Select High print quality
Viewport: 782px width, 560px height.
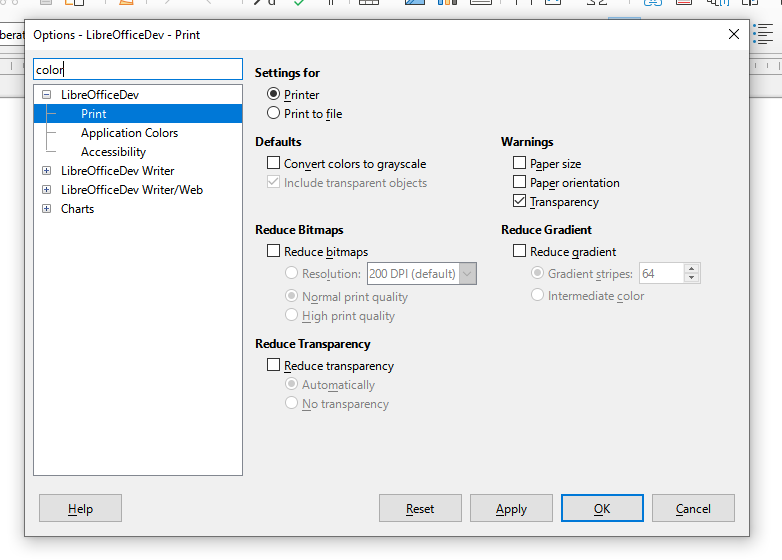coord(291,315)
